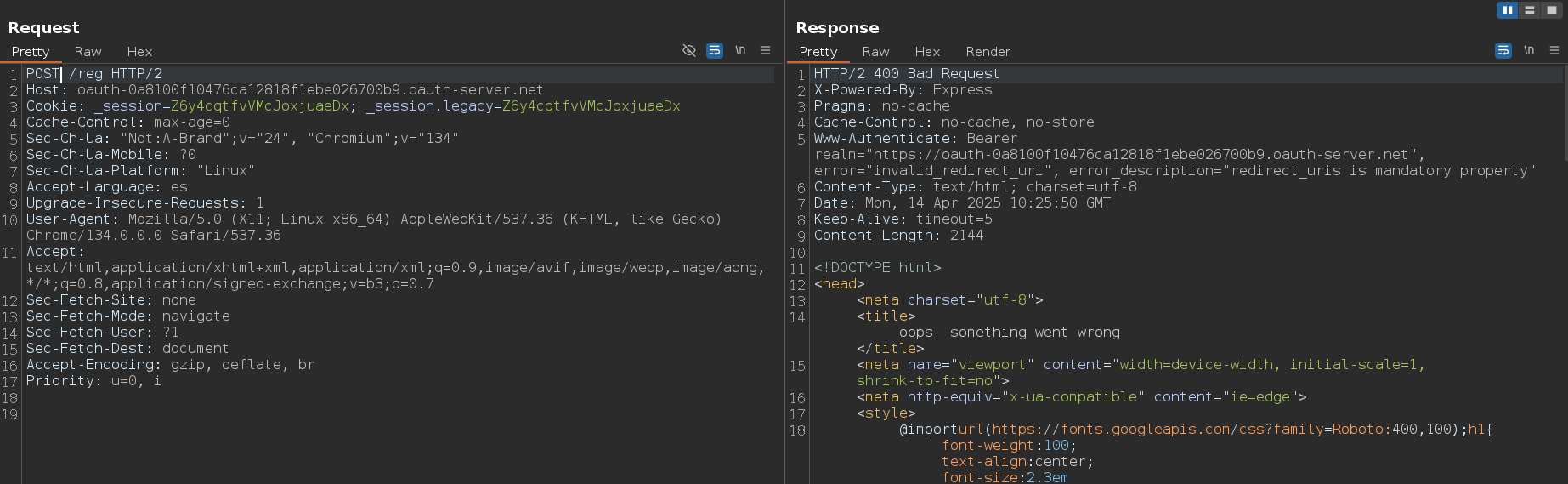1568x484 pixels.
Task: Select the Response Raw tab
Action: tap(875, 52)
